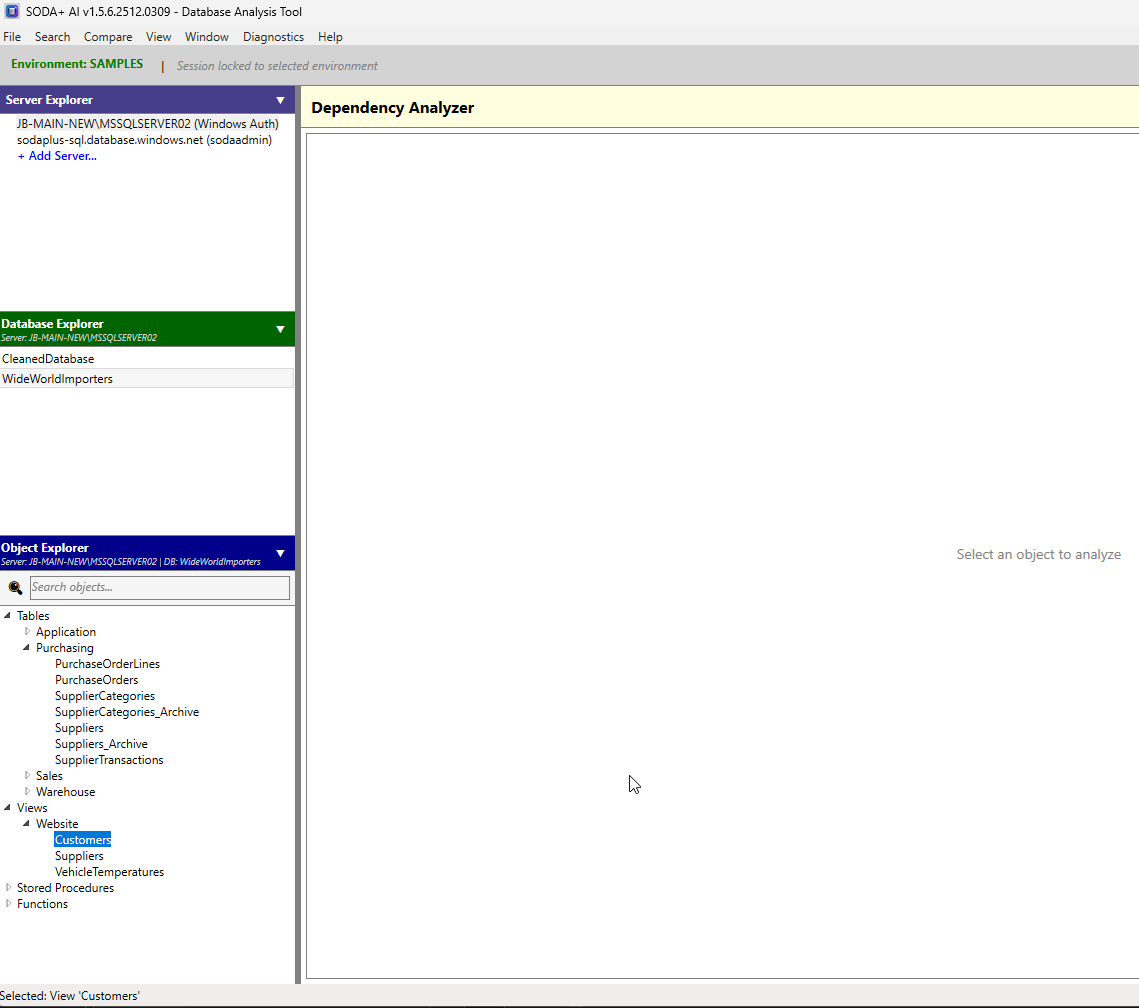
Task: Select the PurchaseOrderLines table
Action: click(x=107, y=664)
